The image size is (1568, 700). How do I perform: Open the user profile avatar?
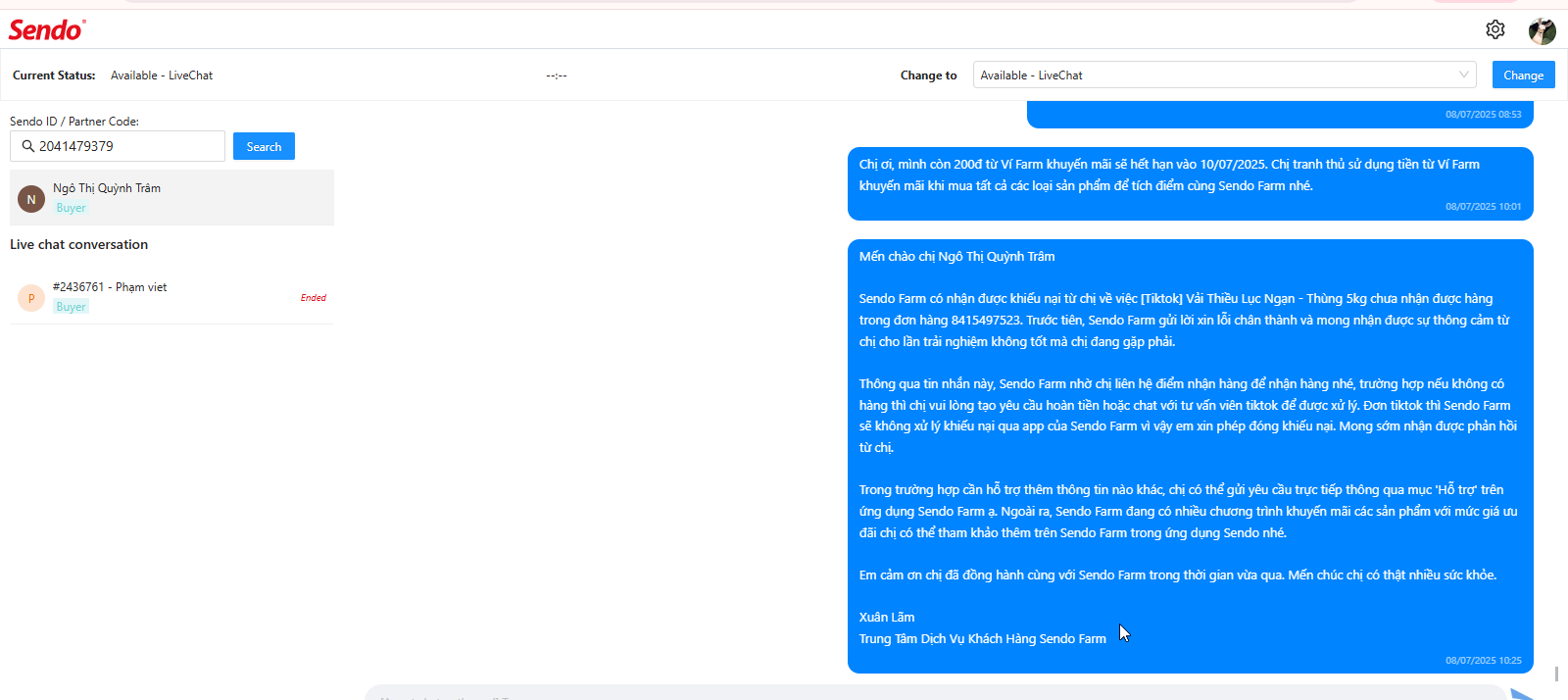pyautogui.click(x=1542, y=30)
